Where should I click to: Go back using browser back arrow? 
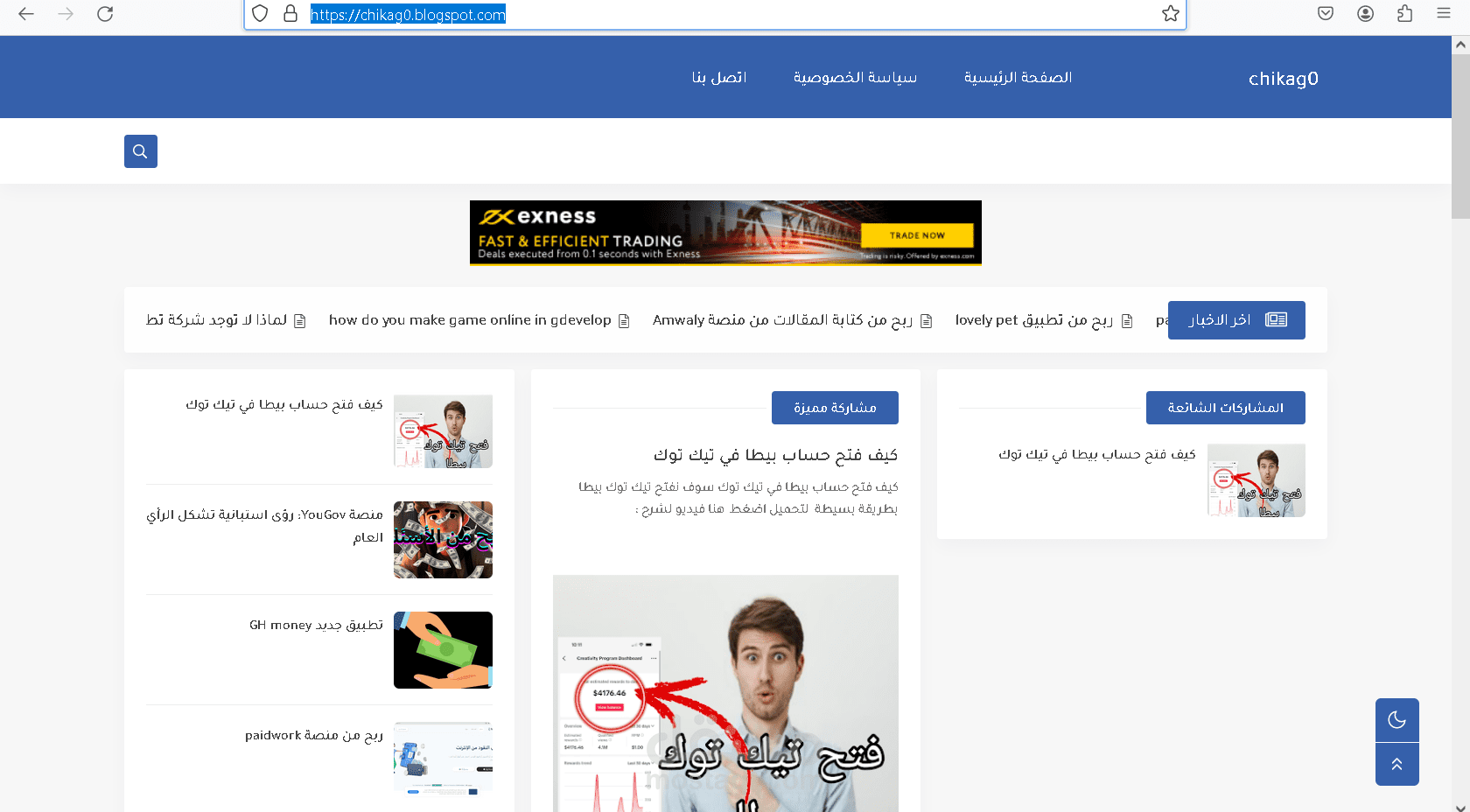26,14
